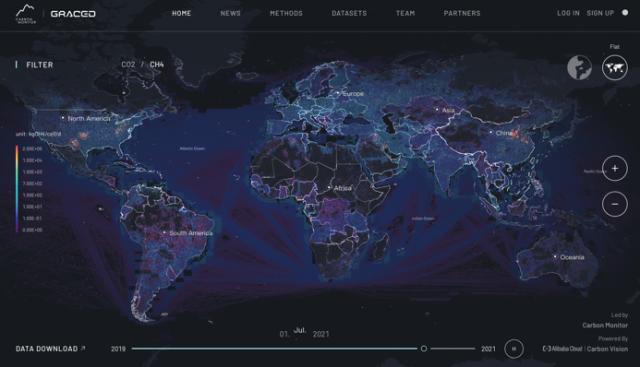Switch to the 3D globe view icon
The height and width of the screenshot is (367, 640).
click(579, 67)
